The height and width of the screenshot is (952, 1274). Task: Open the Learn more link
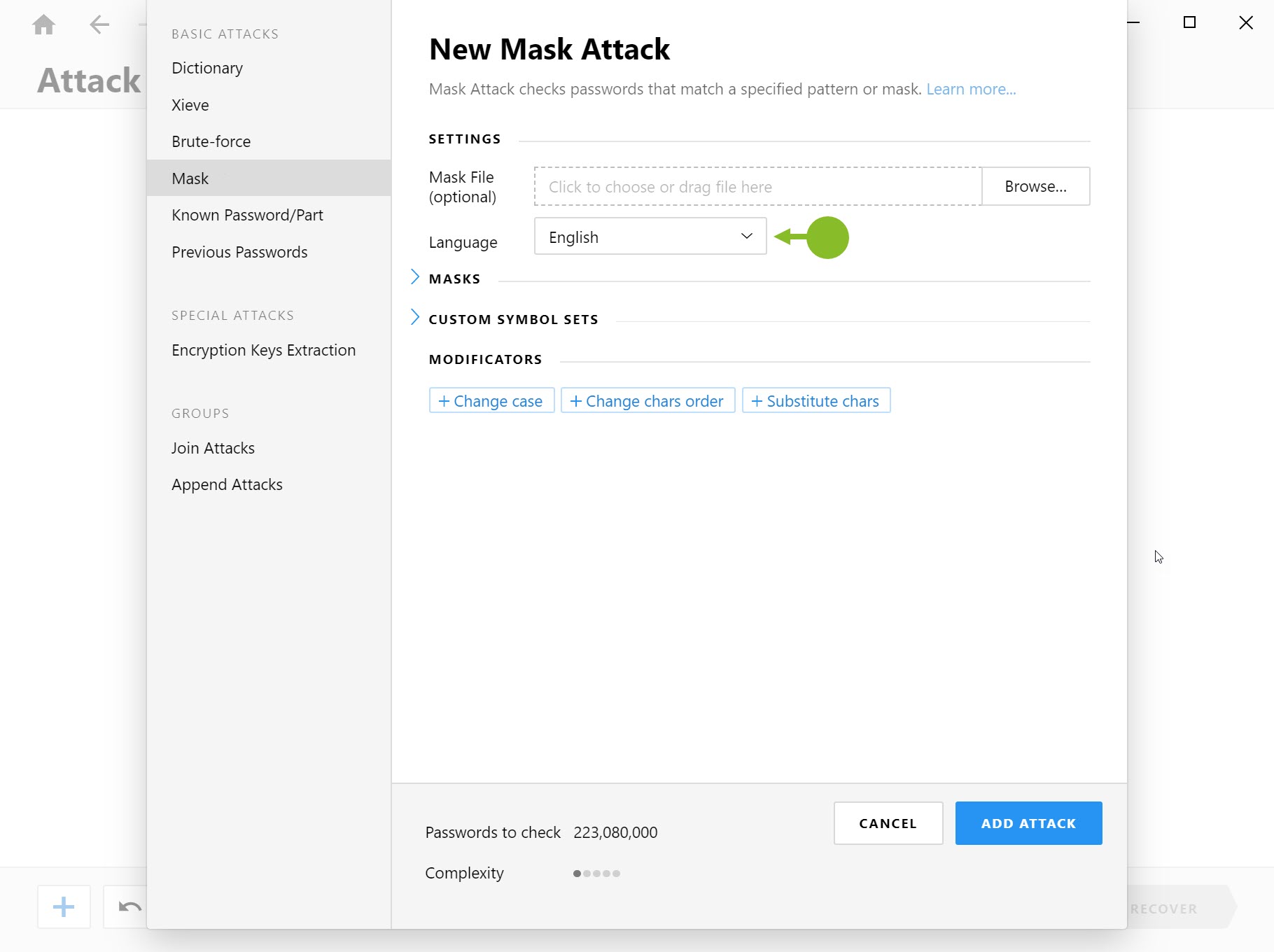coord(971,89)
